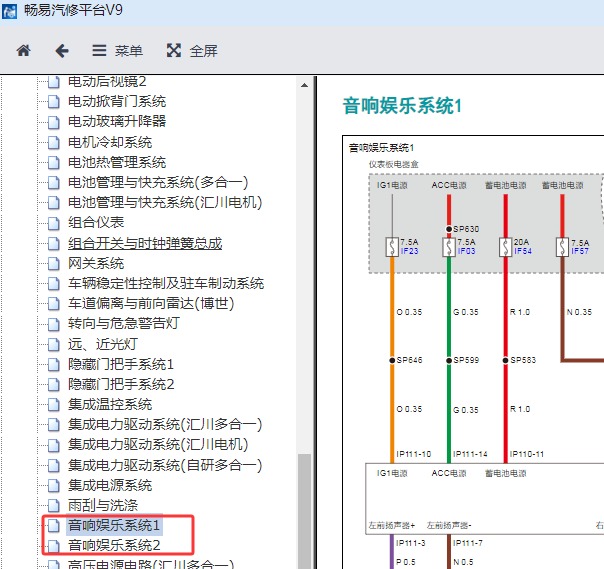Select 转向与危急警告灯 entry

click(124, 323)
